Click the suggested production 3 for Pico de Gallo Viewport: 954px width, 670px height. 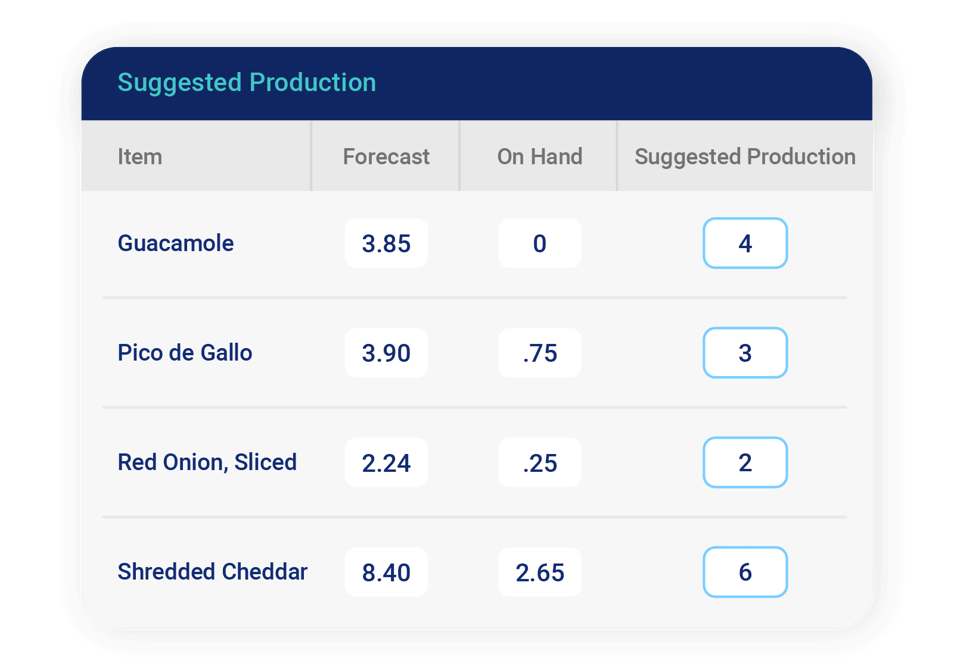click(x=745, y=352)
